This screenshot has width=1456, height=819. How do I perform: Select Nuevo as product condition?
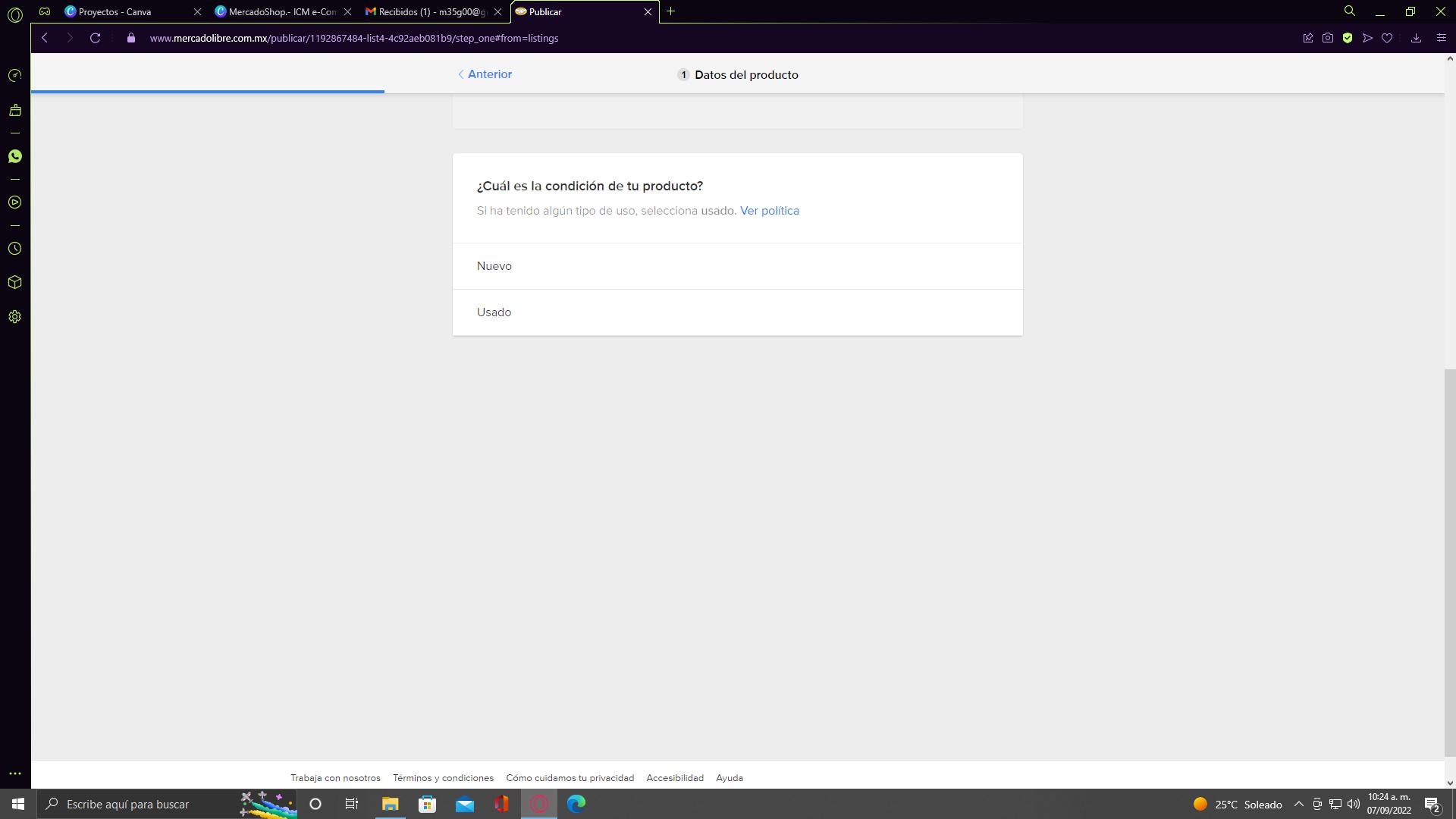(x=737, y=266)
